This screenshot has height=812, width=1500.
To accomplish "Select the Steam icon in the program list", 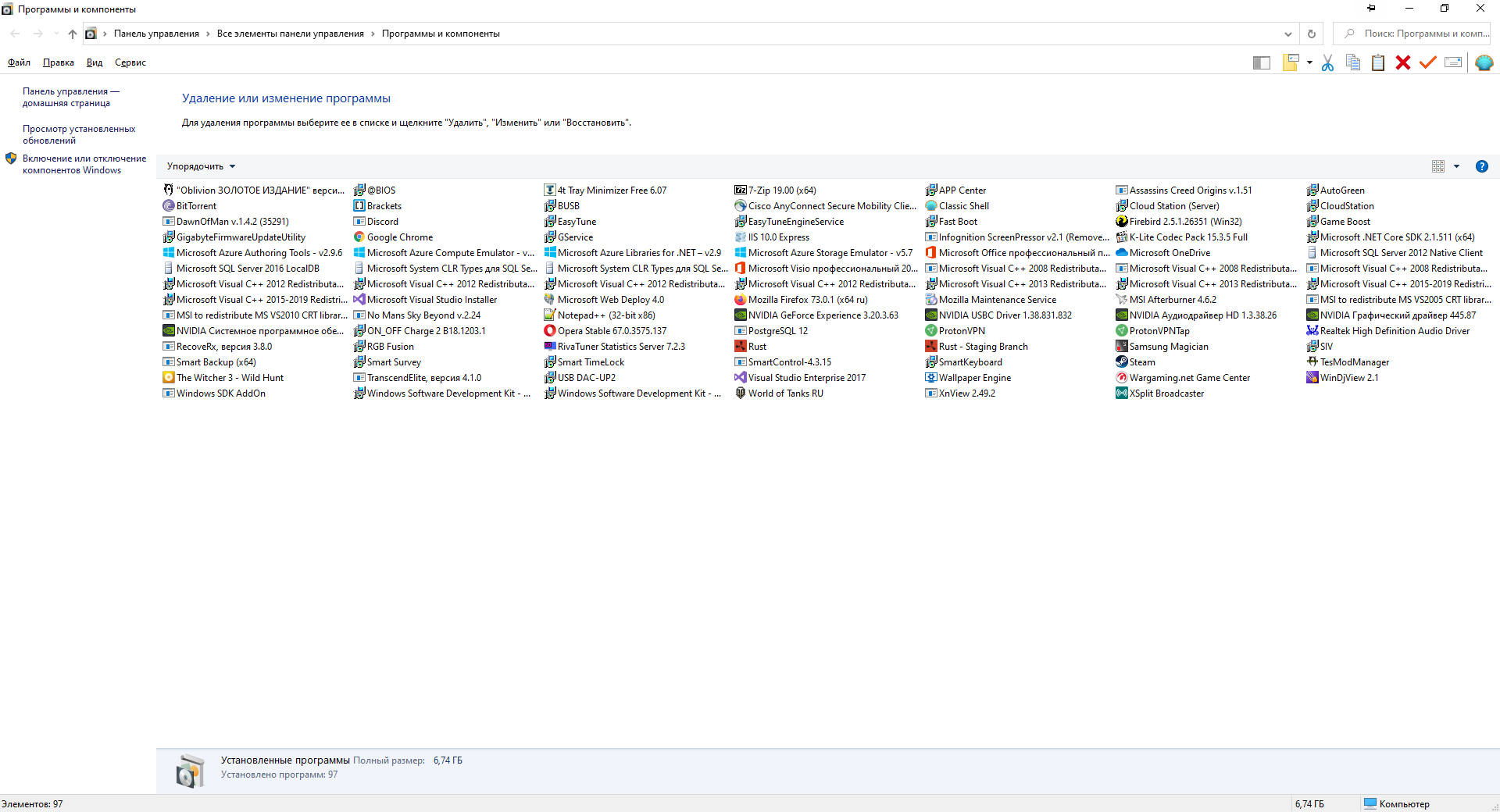I will tap(1121, 362).
